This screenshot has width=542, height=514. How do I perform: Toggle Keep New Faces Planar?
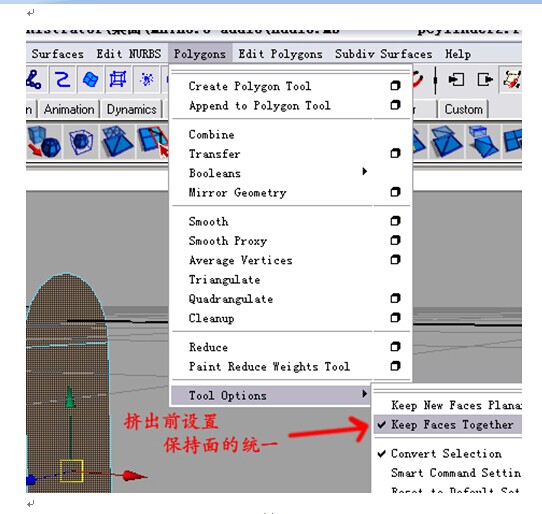456,405
